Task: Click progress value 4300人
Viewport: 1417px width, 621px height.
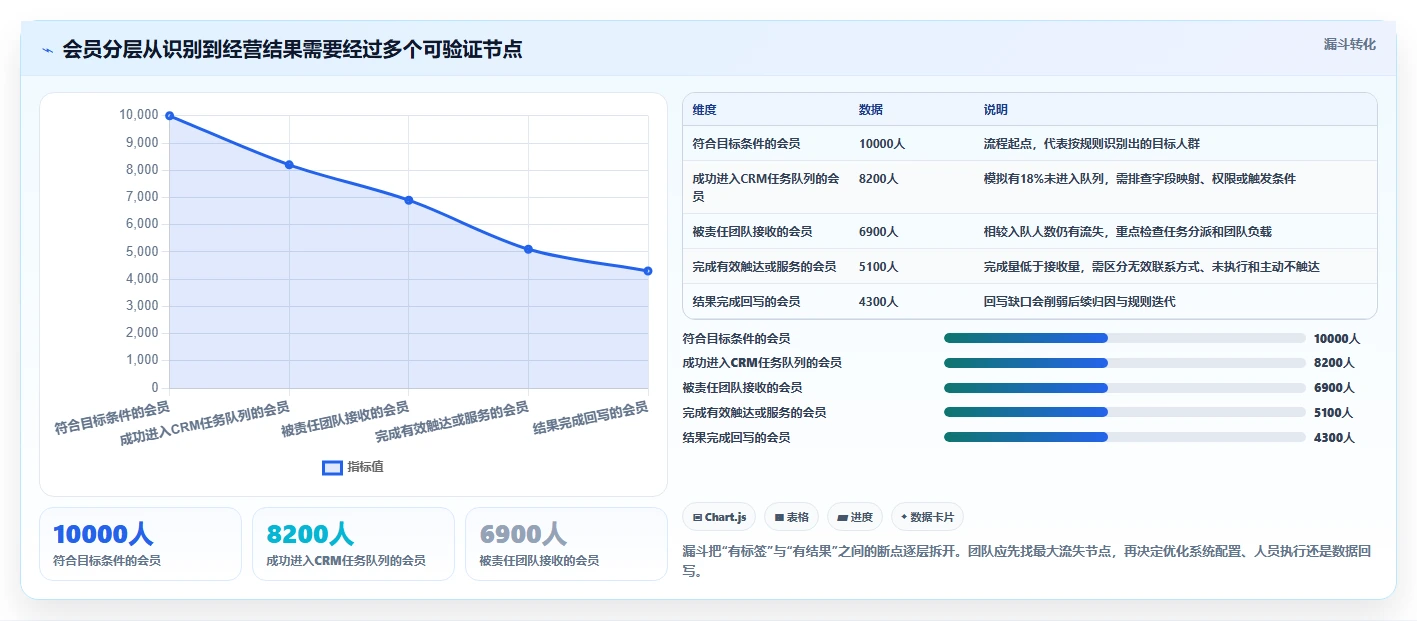Action: [1334, 438]
